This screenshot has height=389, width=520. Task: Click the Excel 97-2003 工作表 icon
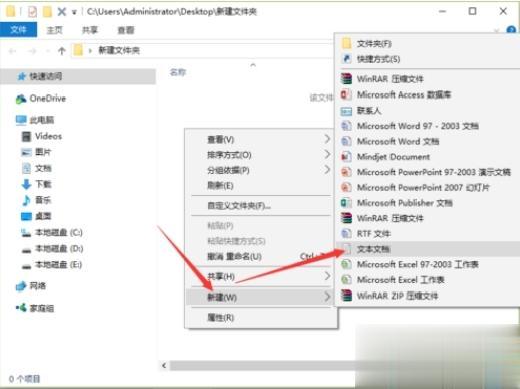click(346, 264)
